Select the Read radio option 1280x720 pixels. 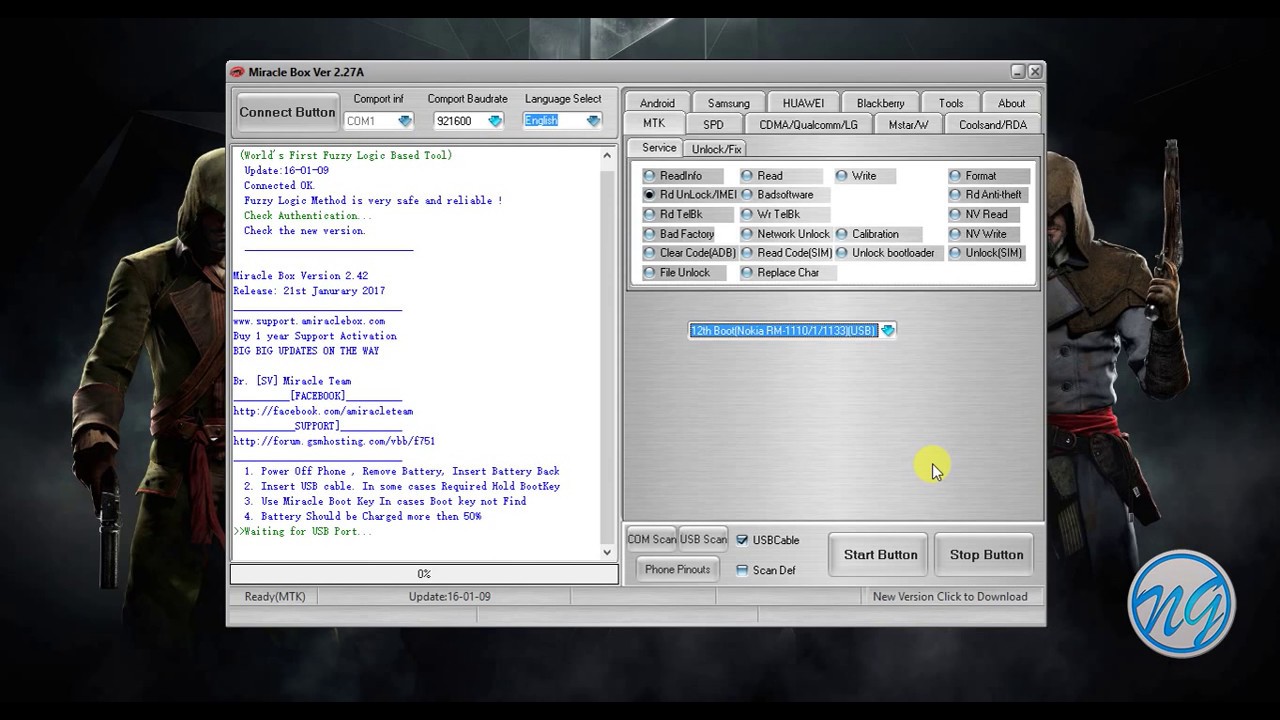tap(747, 176)
